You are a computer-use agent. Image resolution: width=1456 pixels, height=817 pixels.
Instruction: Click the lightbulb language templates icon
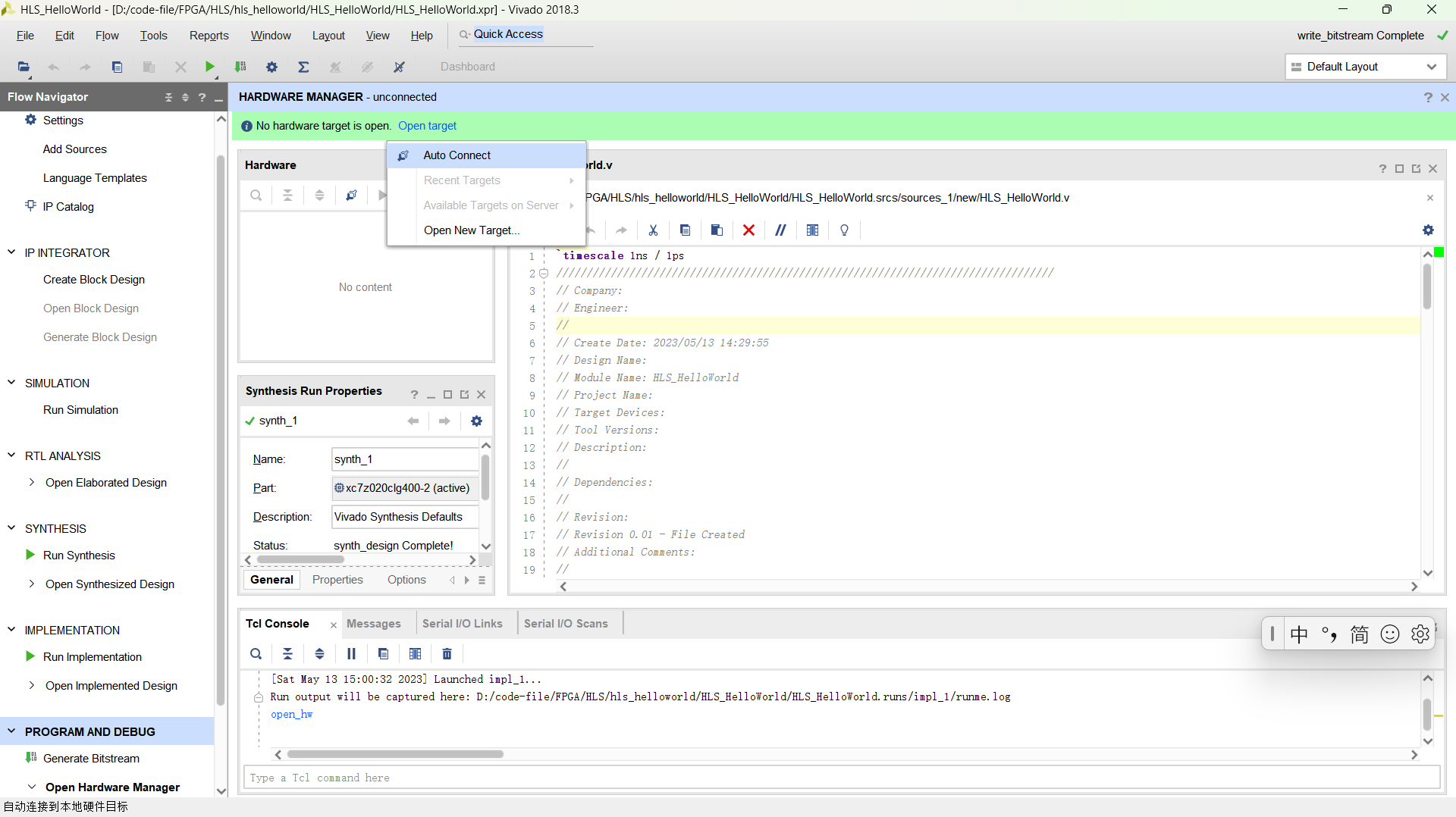pos(844,230)
